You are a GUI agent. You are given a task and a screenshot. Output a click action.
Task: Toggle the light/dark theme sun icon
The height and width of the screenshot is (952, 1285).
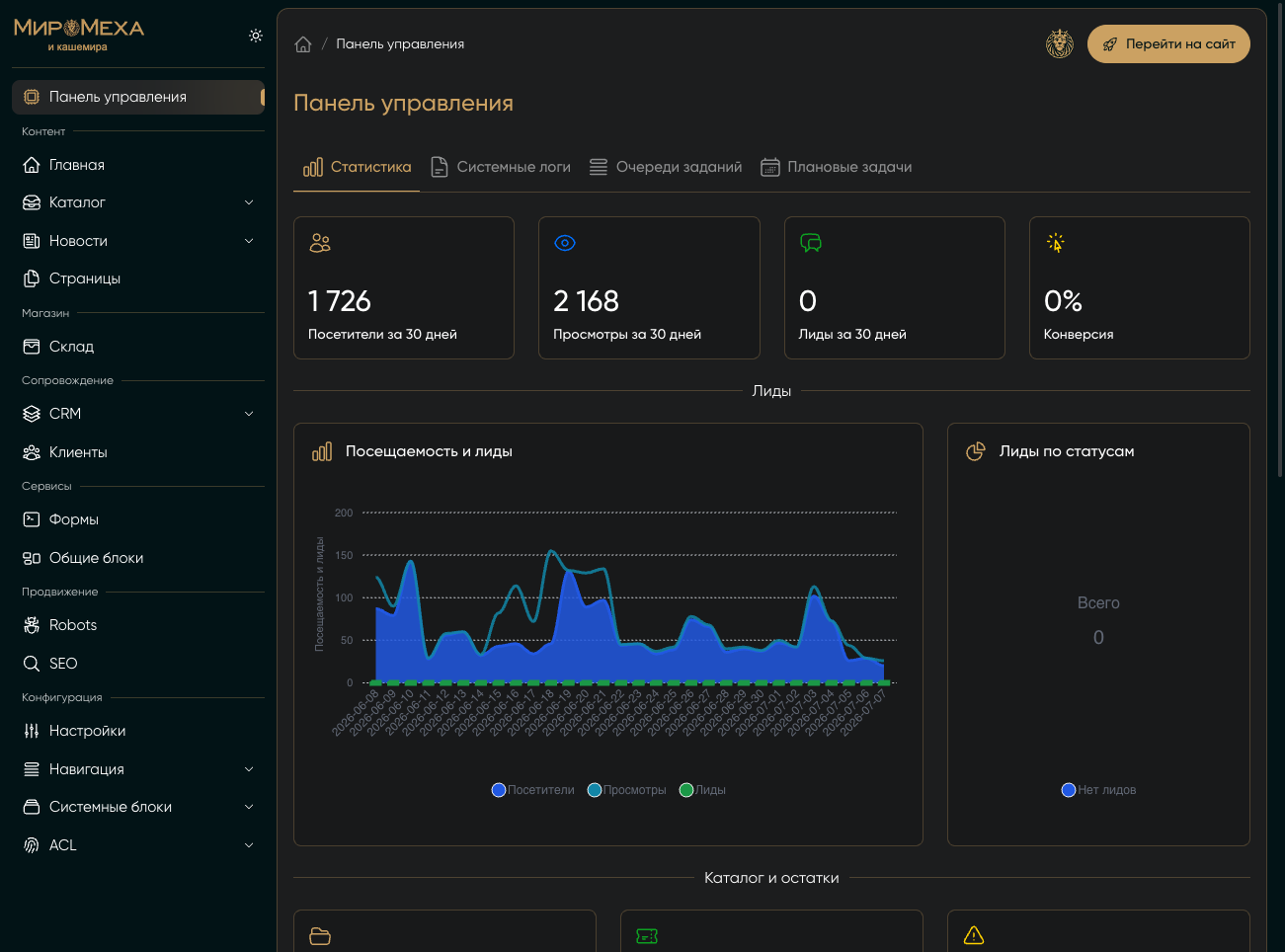(256, 36)
